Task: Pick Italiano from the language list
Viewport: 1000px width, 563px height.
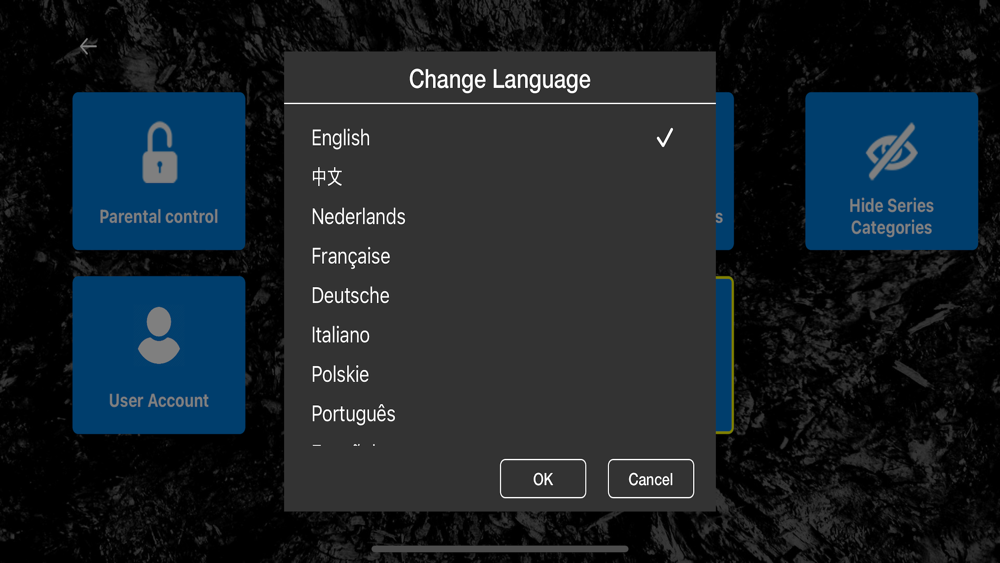Action: click(499, 335)
